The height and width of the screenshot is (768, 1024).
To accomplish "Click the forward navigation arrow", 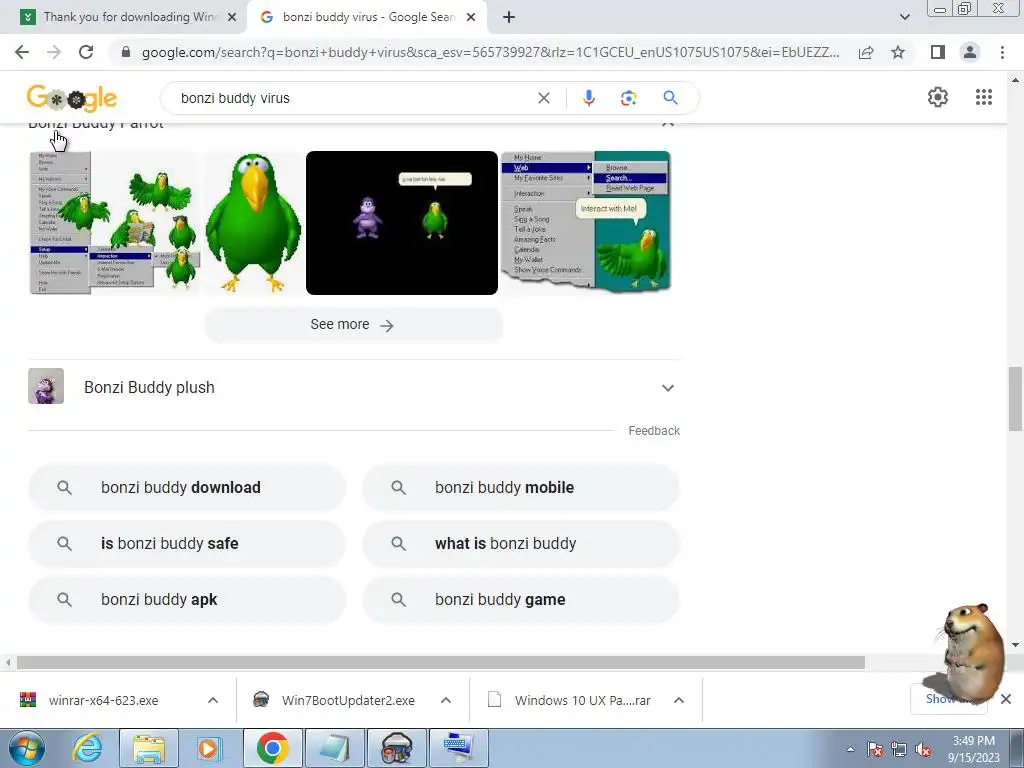I will 54,52.
